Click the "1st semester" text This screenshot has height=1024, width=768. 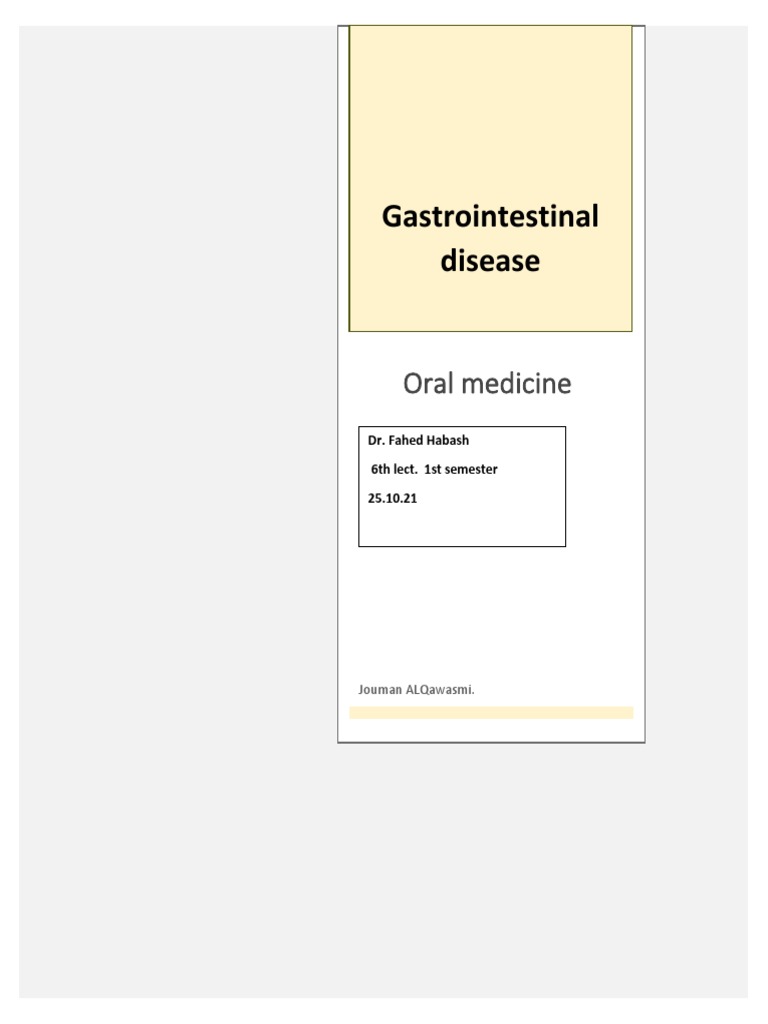[x=461, y=469]
